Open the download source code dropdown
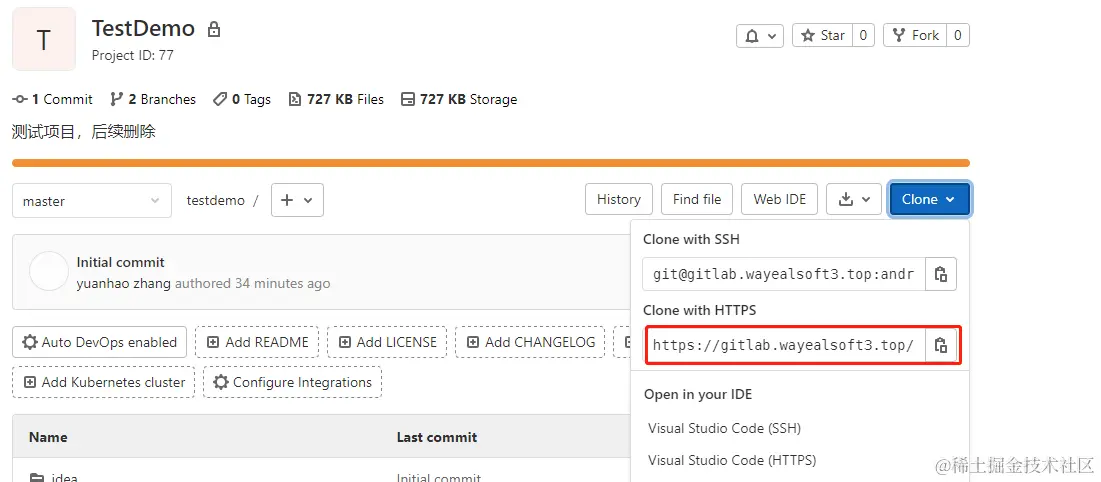Viewport: 1101px width, 482px height. 855,200
